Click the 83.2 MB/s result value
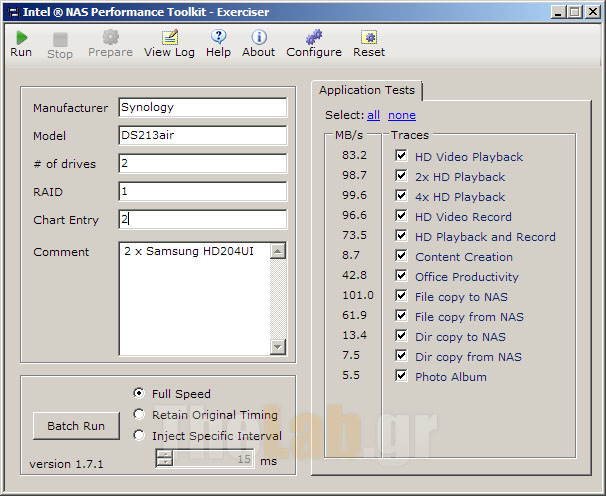 (x=354, y=155)
